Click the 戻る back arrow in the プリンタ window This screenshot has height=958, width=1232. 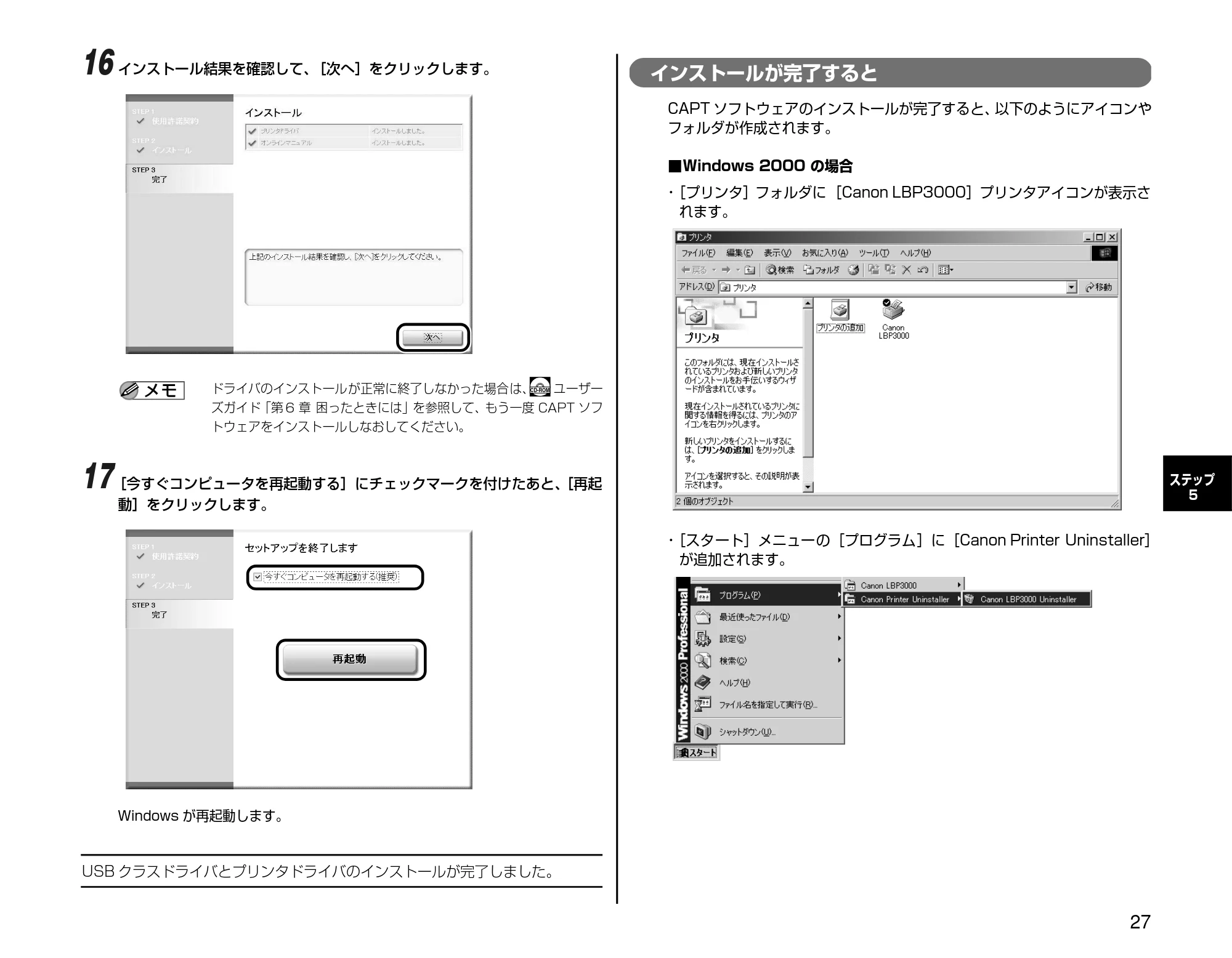693,270
